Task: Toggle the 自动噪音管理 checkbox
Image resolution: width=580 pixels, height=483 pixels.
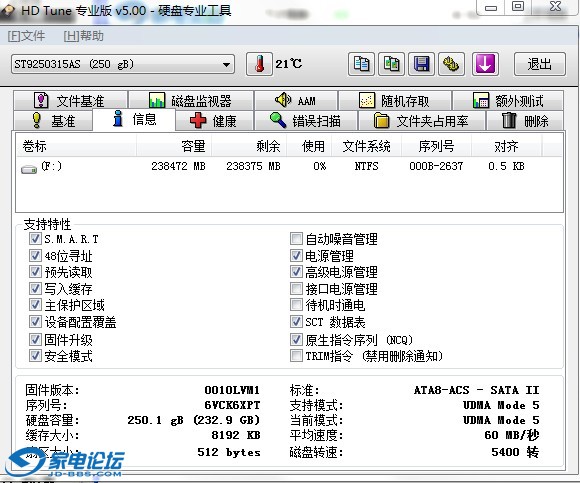Action: pos(296,239)
